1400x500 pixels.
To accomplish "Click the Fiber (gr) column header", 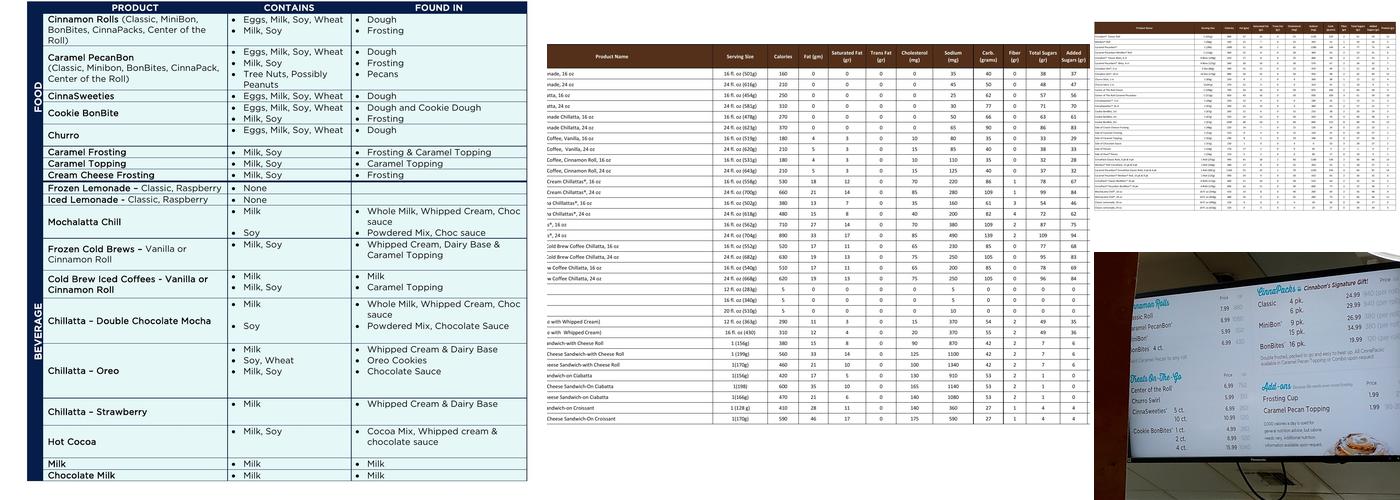I will (x=1014, y=57).
